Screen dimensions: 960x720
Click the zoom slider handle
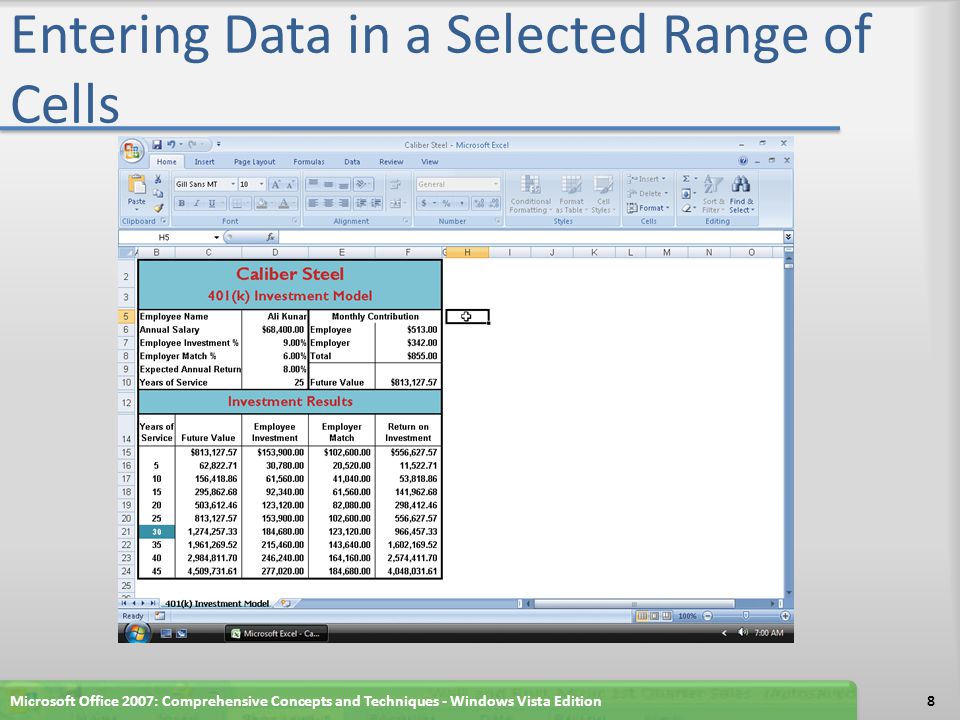(745, 616)
